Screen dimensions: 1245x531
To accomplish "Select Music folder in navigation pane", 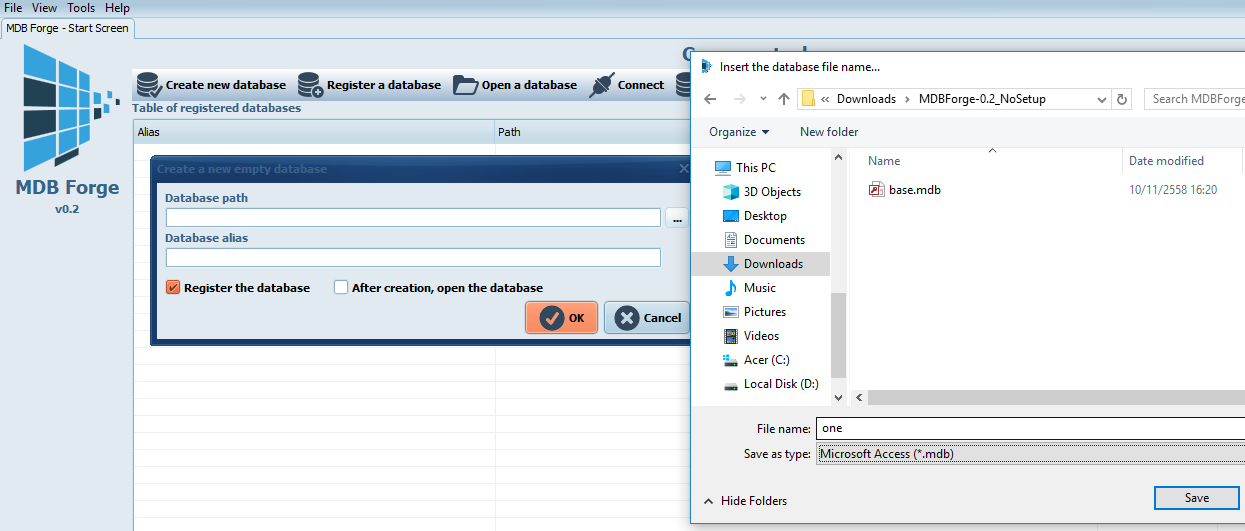I will pos(759,288).
